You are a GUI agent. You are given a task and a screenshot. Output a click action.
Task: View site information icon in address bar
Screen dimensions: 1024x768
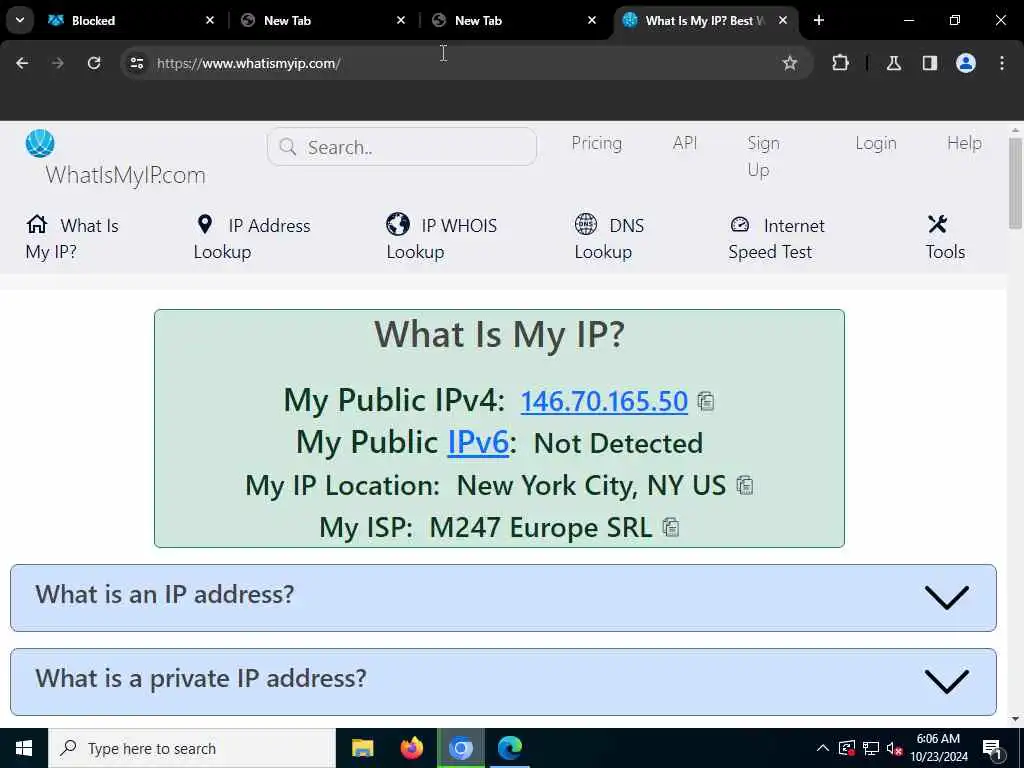pyautogui.click(x=136, y=63)
